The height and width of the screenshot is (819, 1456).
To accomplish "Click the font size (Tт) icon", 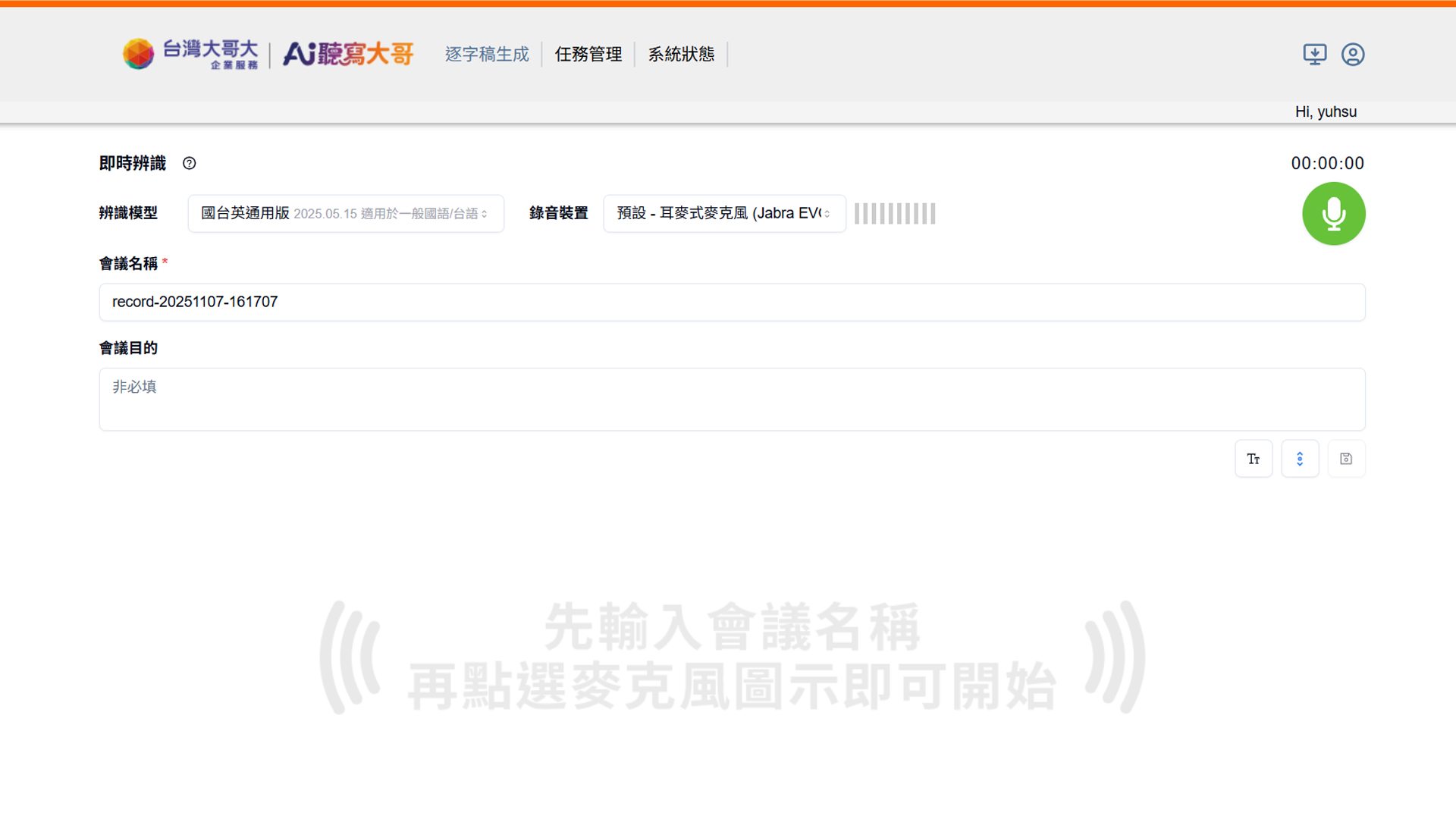I will 1254,459.
